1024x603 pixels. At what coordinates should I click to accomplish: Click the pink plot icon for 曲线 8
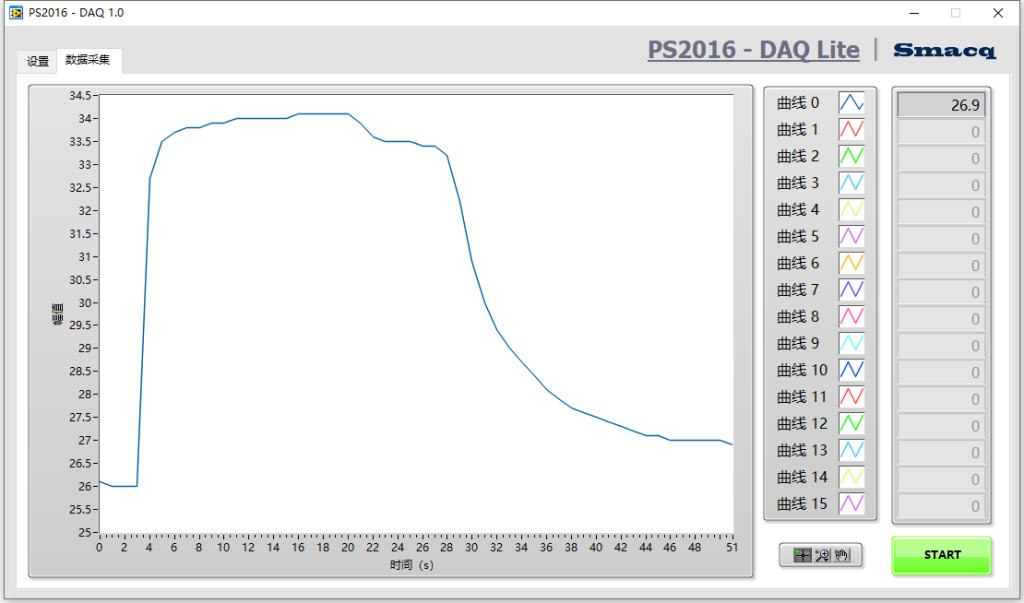[x=852, y=317]
